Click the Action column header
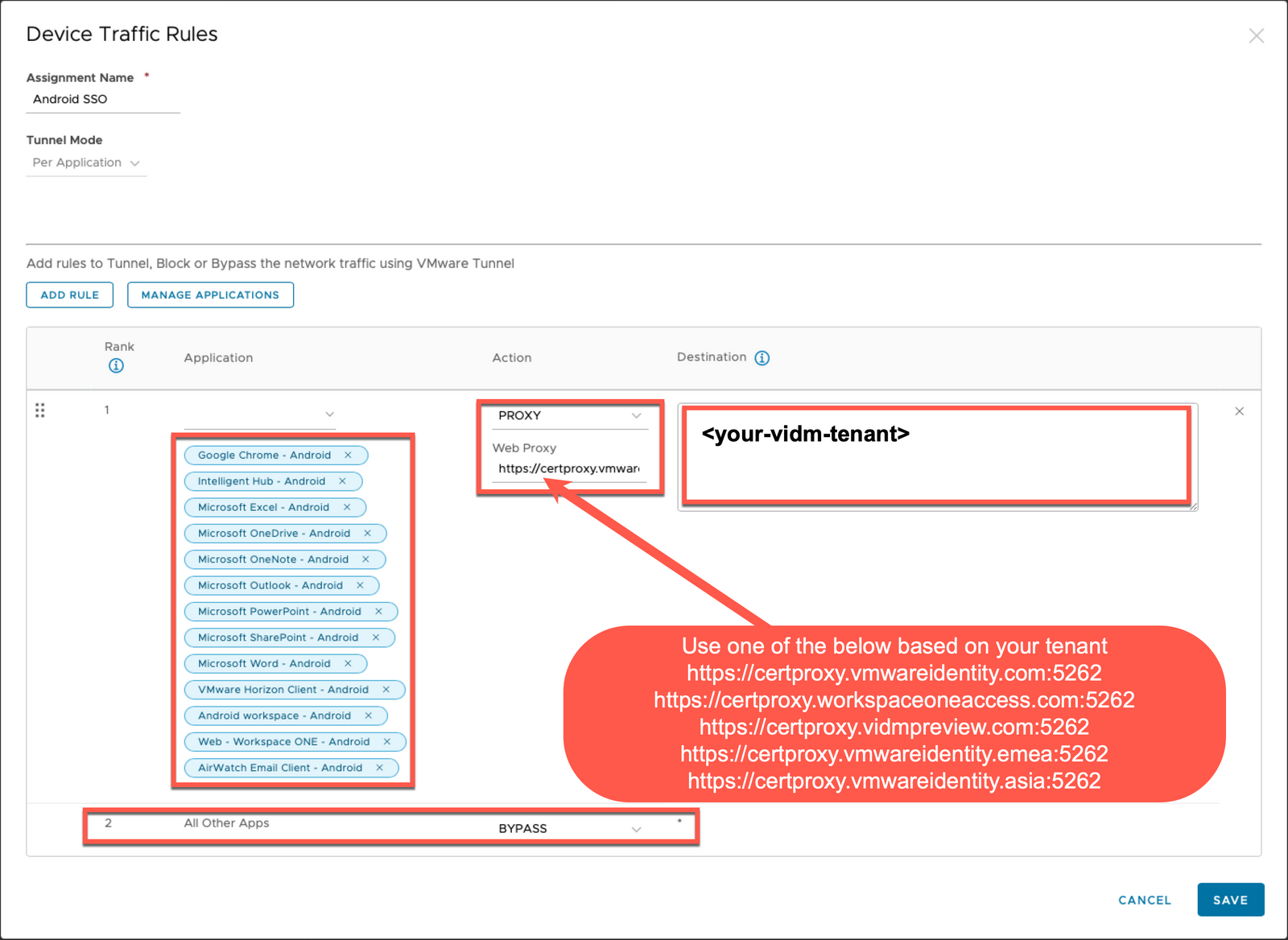 [x=512, y=357]
